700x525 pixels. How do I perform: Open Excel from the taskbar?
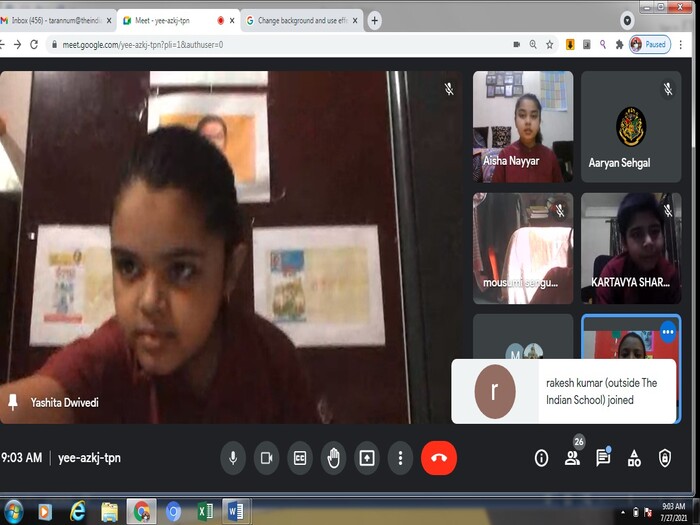click(205, 512)
